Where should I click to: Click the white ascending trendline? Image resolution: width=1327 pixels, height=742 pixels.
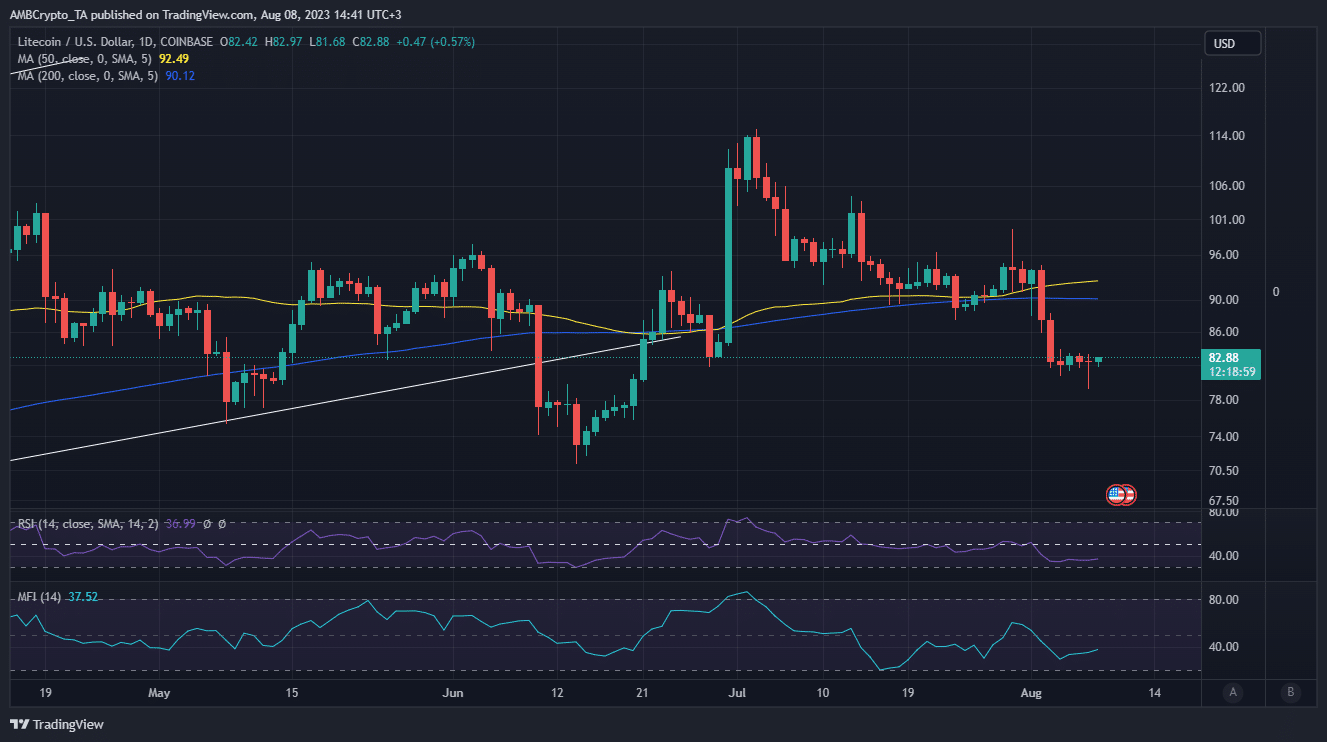[x=345, y=398]
